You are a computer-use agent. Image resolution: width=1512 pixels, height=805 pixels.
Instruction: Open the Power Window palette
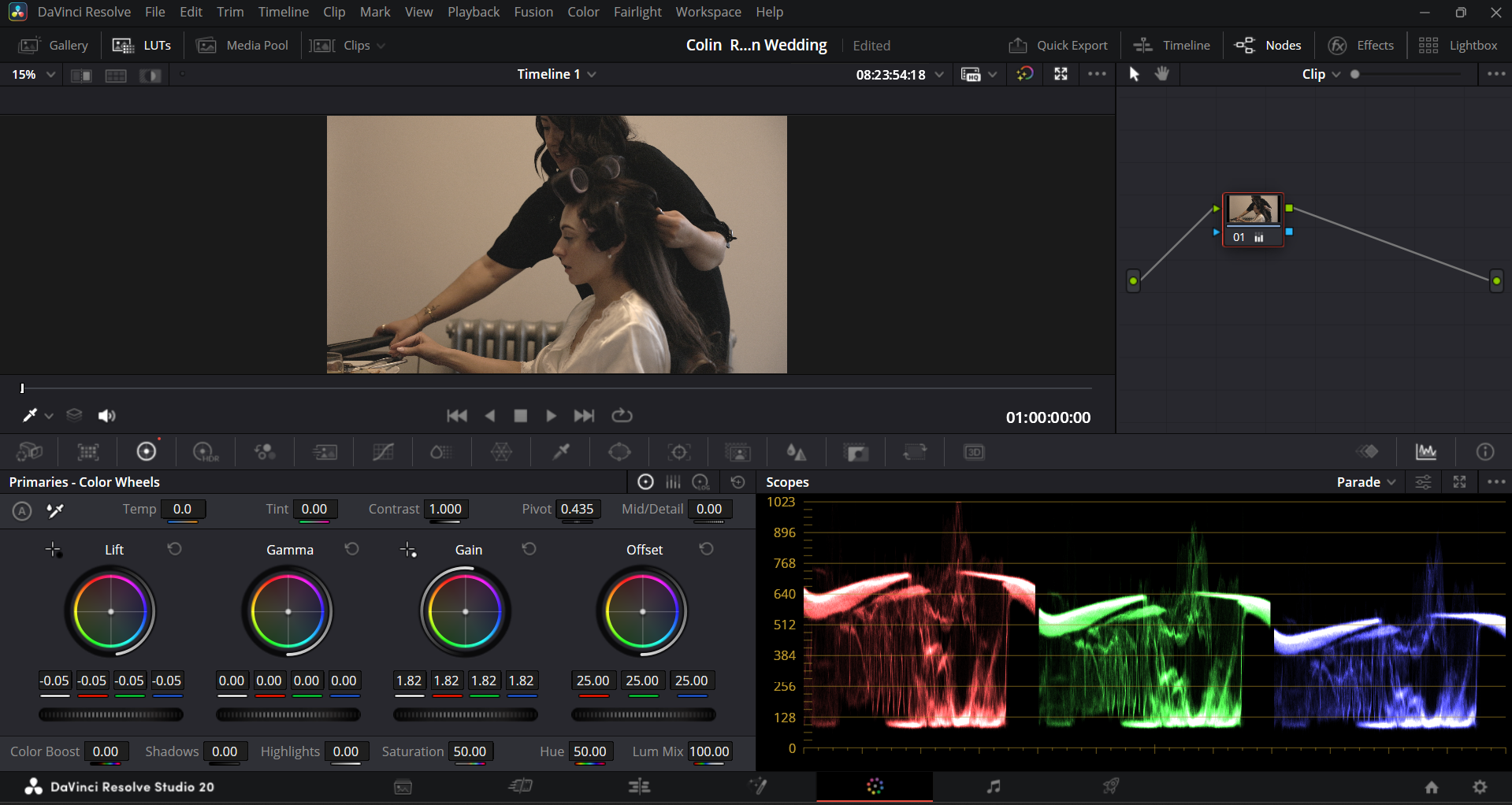(620, 452)
